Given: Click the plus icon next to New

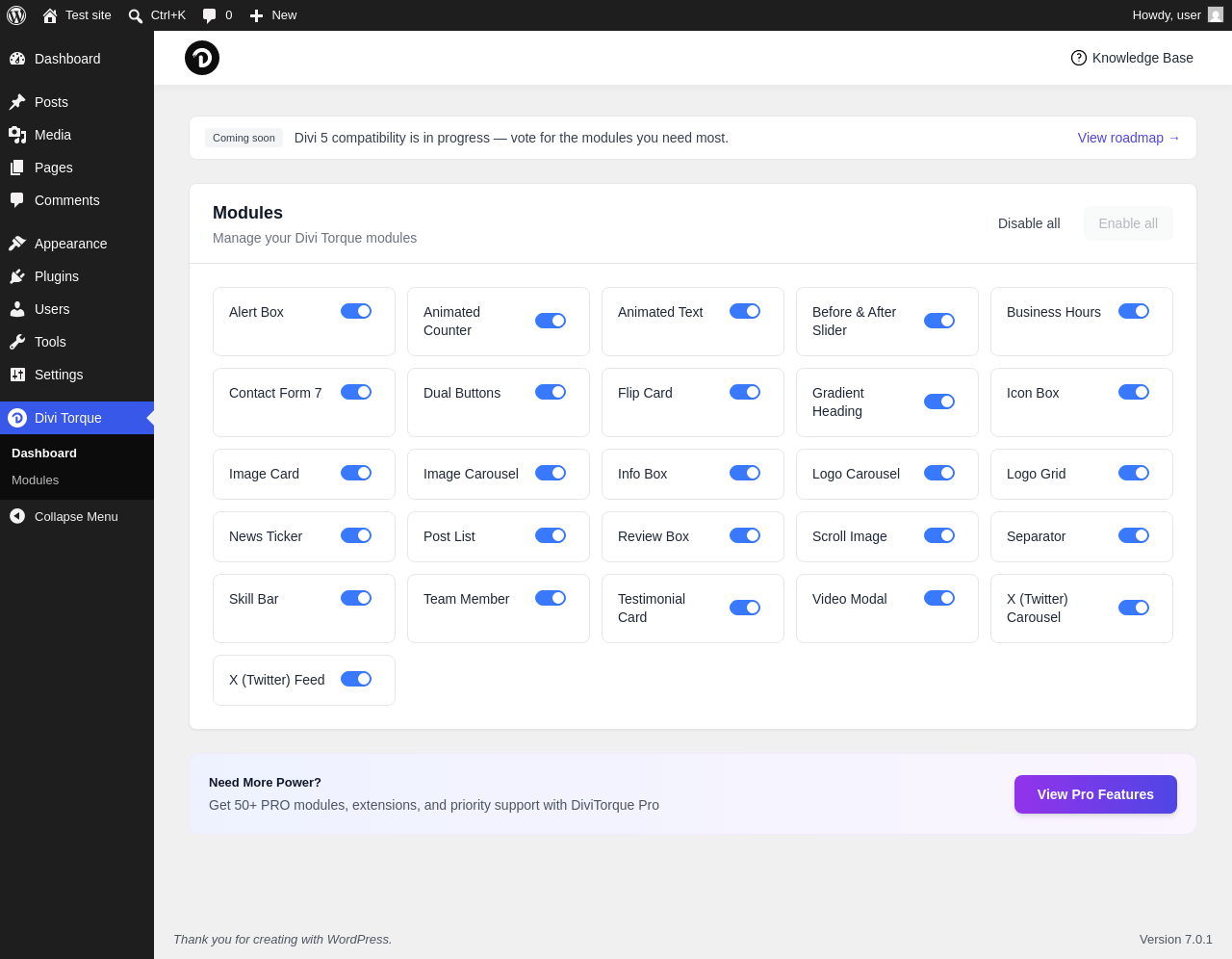Looking at the screenshot, I should pyautogui.click(x=256, y=15).
